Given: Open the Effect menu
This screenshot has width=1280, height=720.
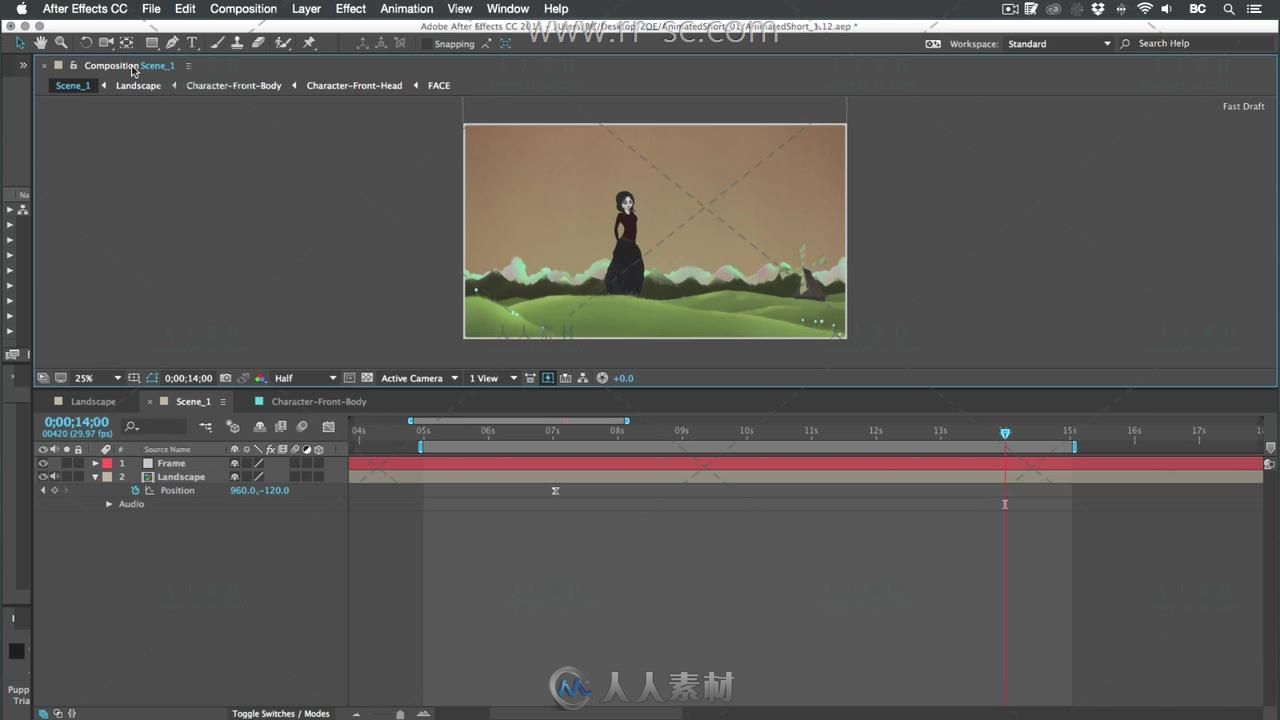Looking at the screenshot, I should (350, 9).
